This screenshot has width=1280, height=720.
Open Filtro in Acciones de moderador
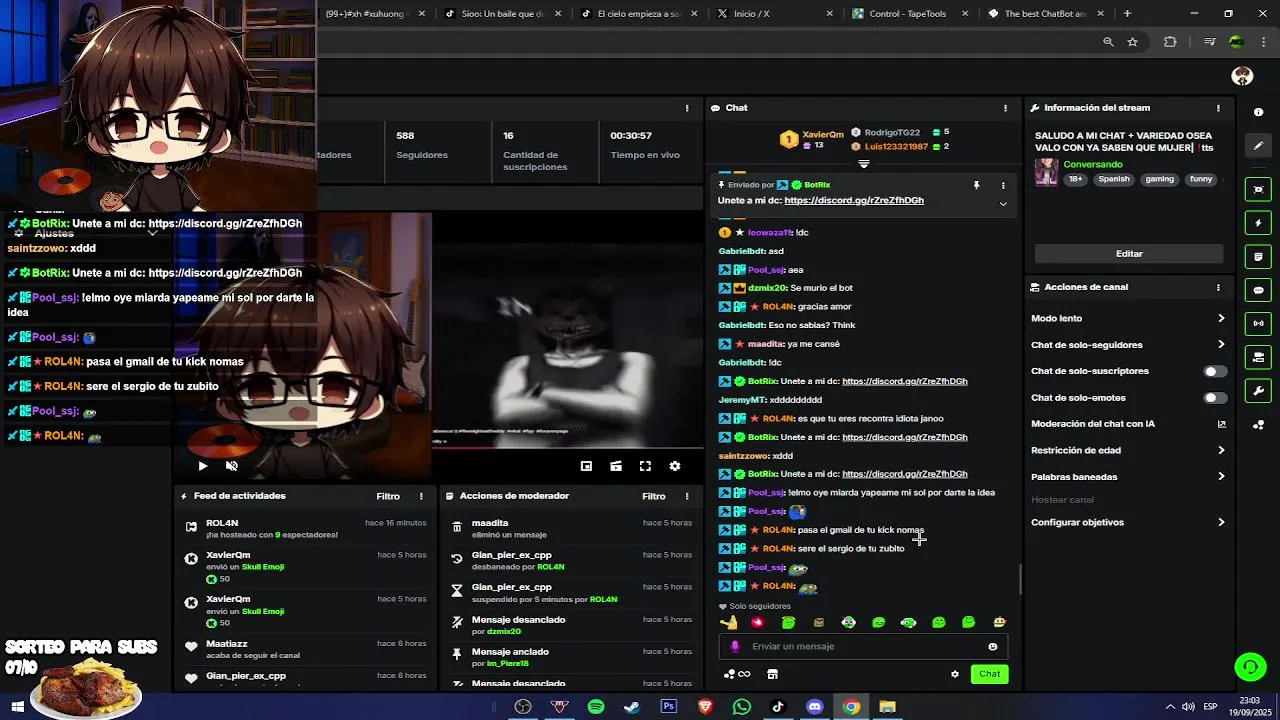pyautogui.click(x=654, y=496)
